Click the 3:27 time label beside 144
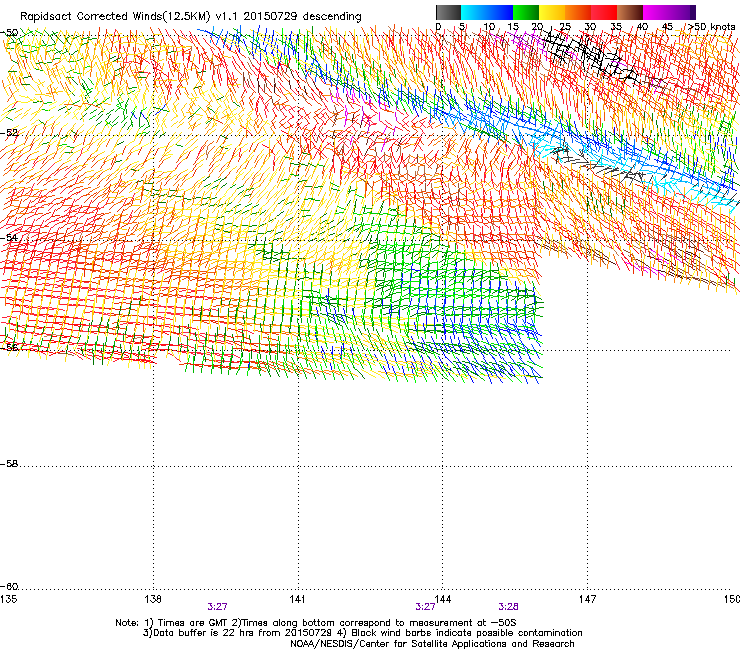 (x=425, y=607)
